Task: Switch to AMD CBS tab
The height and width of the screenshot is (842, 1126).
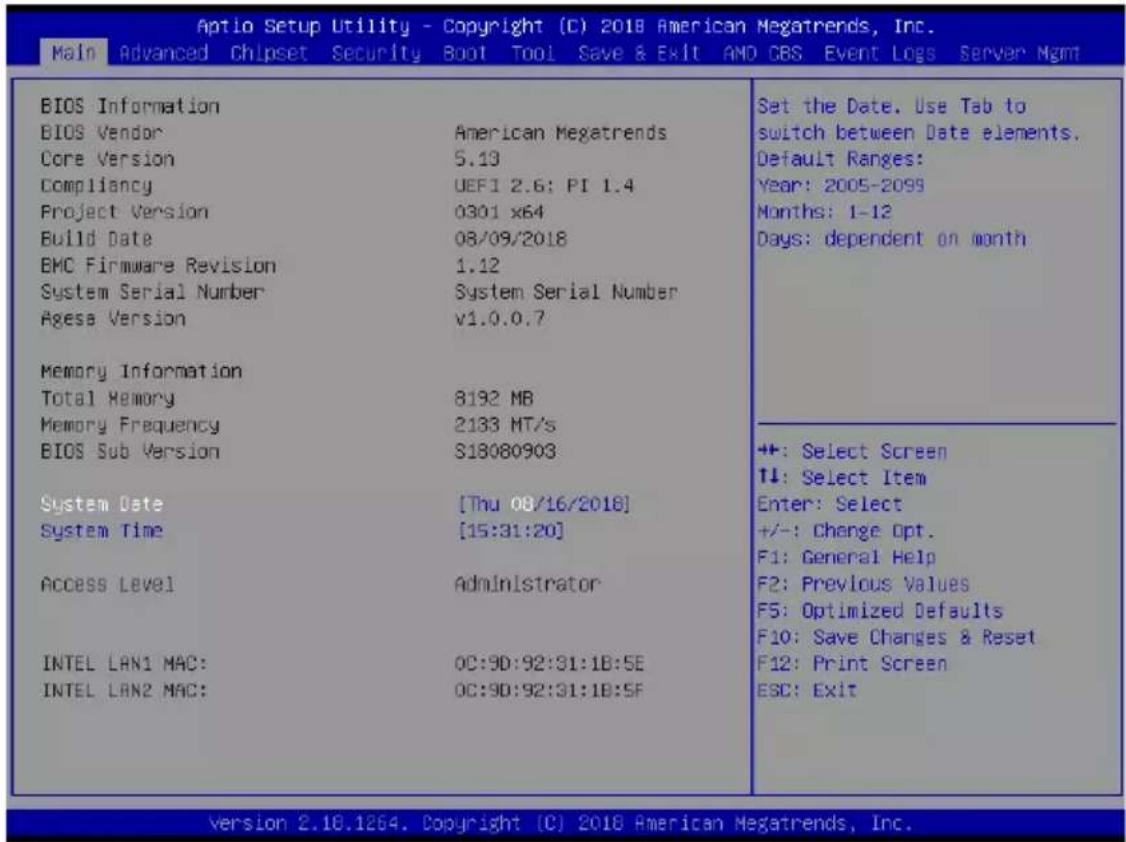Action: (x=762, y=53)
